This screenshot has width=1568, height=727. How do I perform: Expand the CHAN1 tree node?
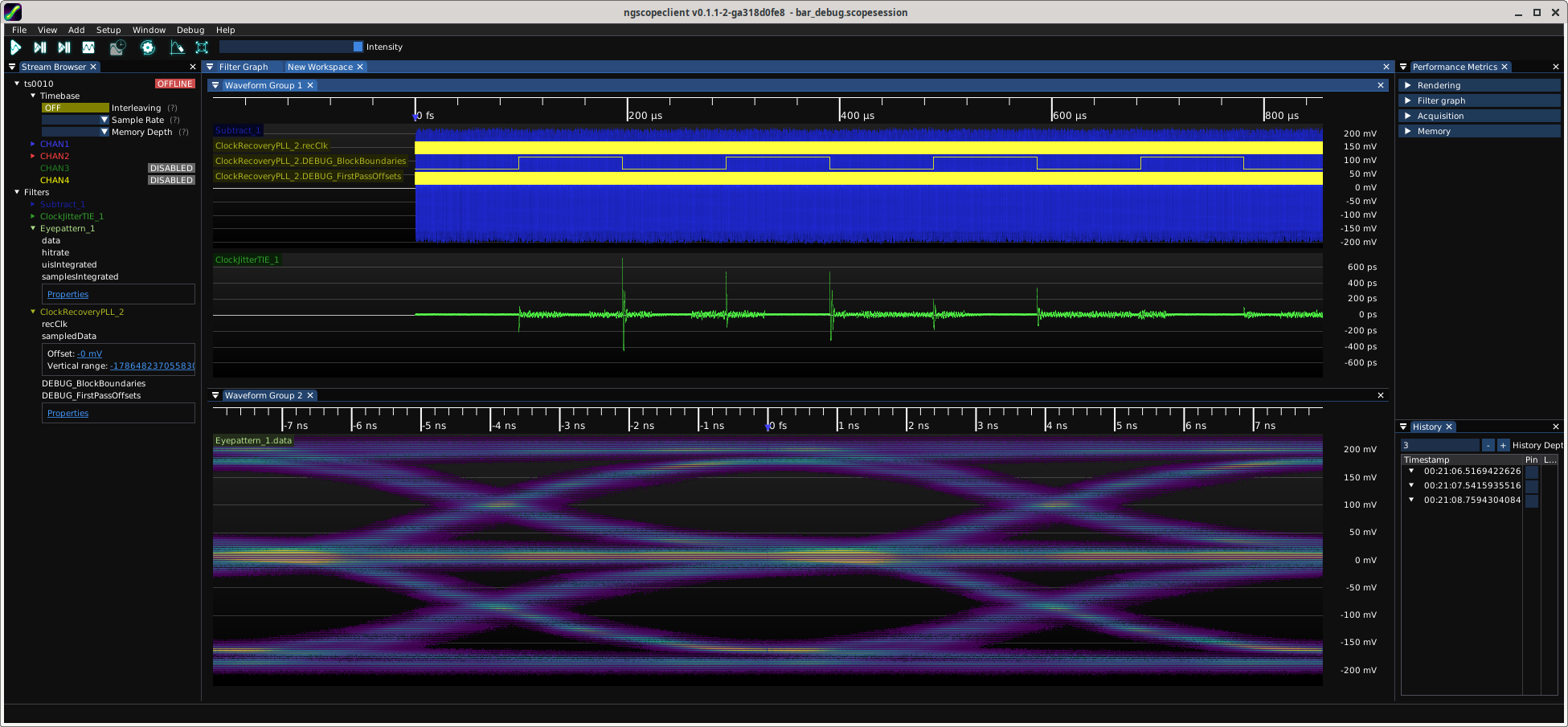click(x=33, y=145)
